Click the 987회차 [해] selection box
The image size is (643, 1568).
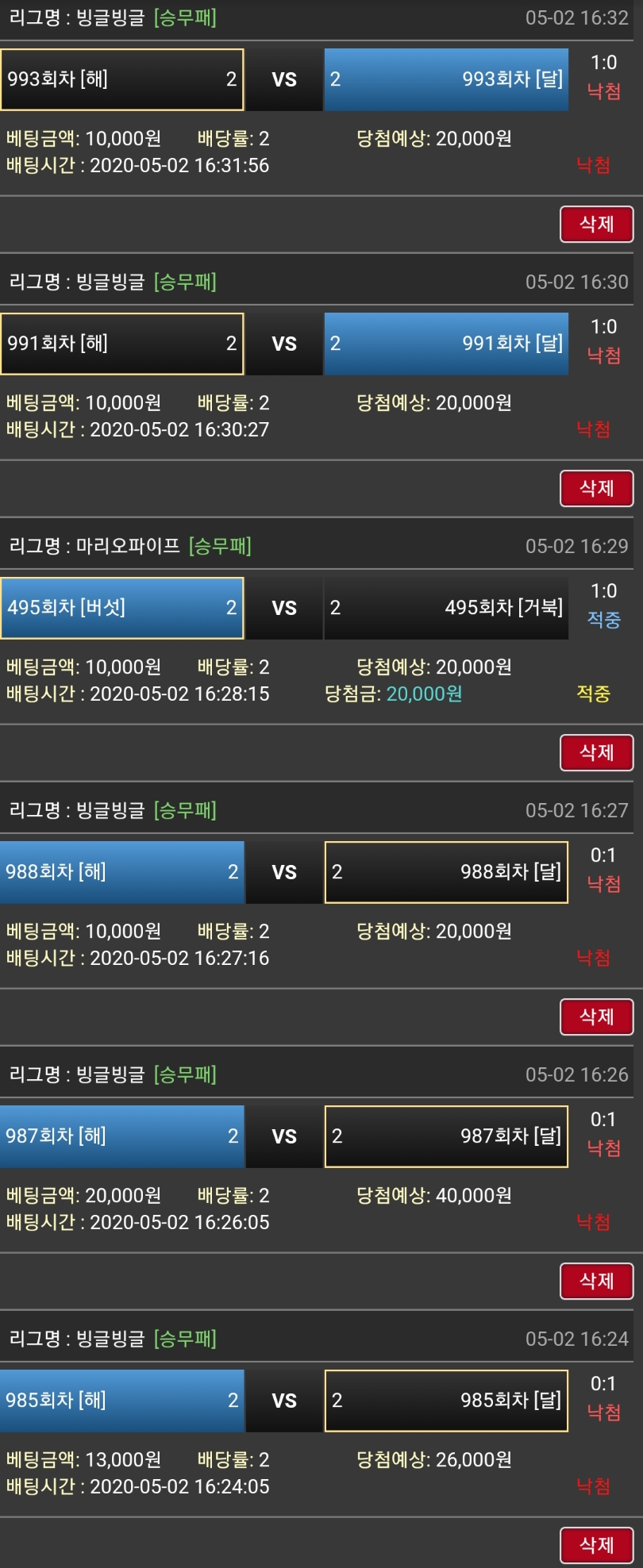pos(122,1136)
